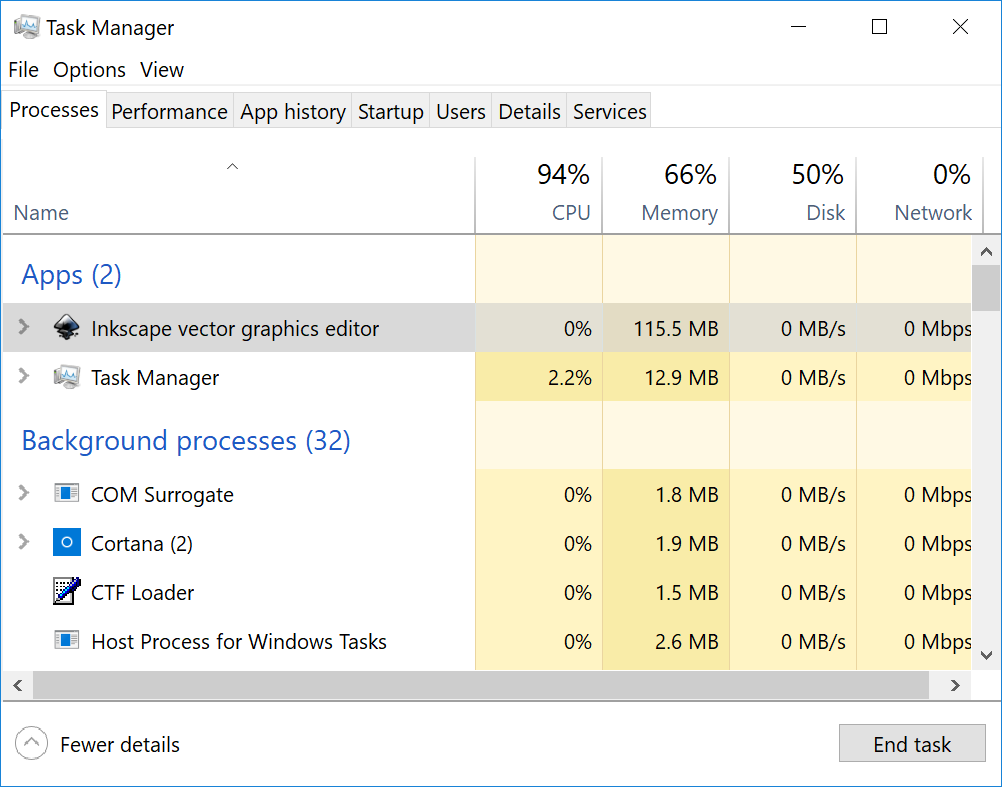Viewport: 1002px width, 787px height.
Task: Click the sort arrow above the Name column
Action: point(233,167)
